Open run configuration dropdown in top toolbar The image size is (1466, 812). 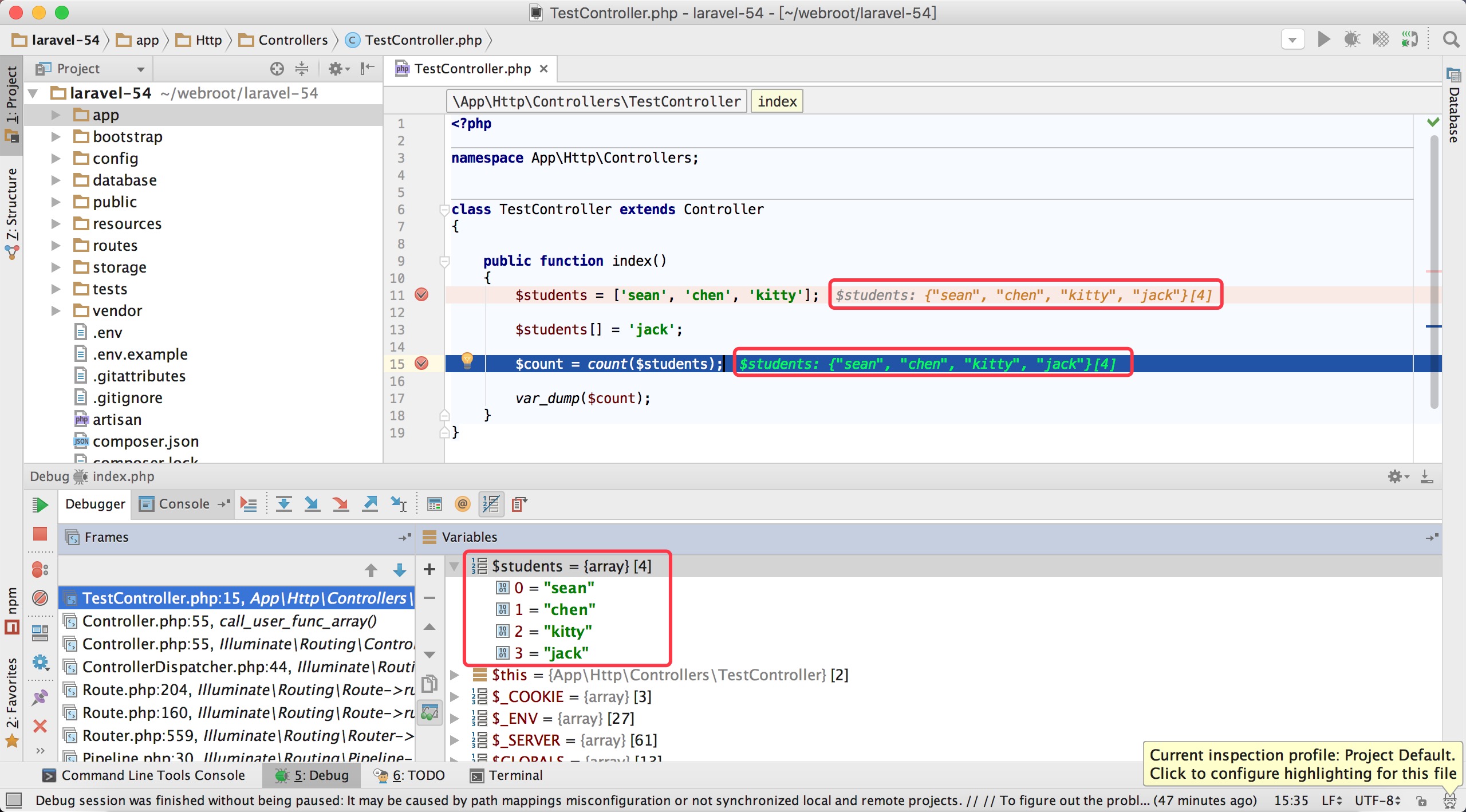point(1292,40)
